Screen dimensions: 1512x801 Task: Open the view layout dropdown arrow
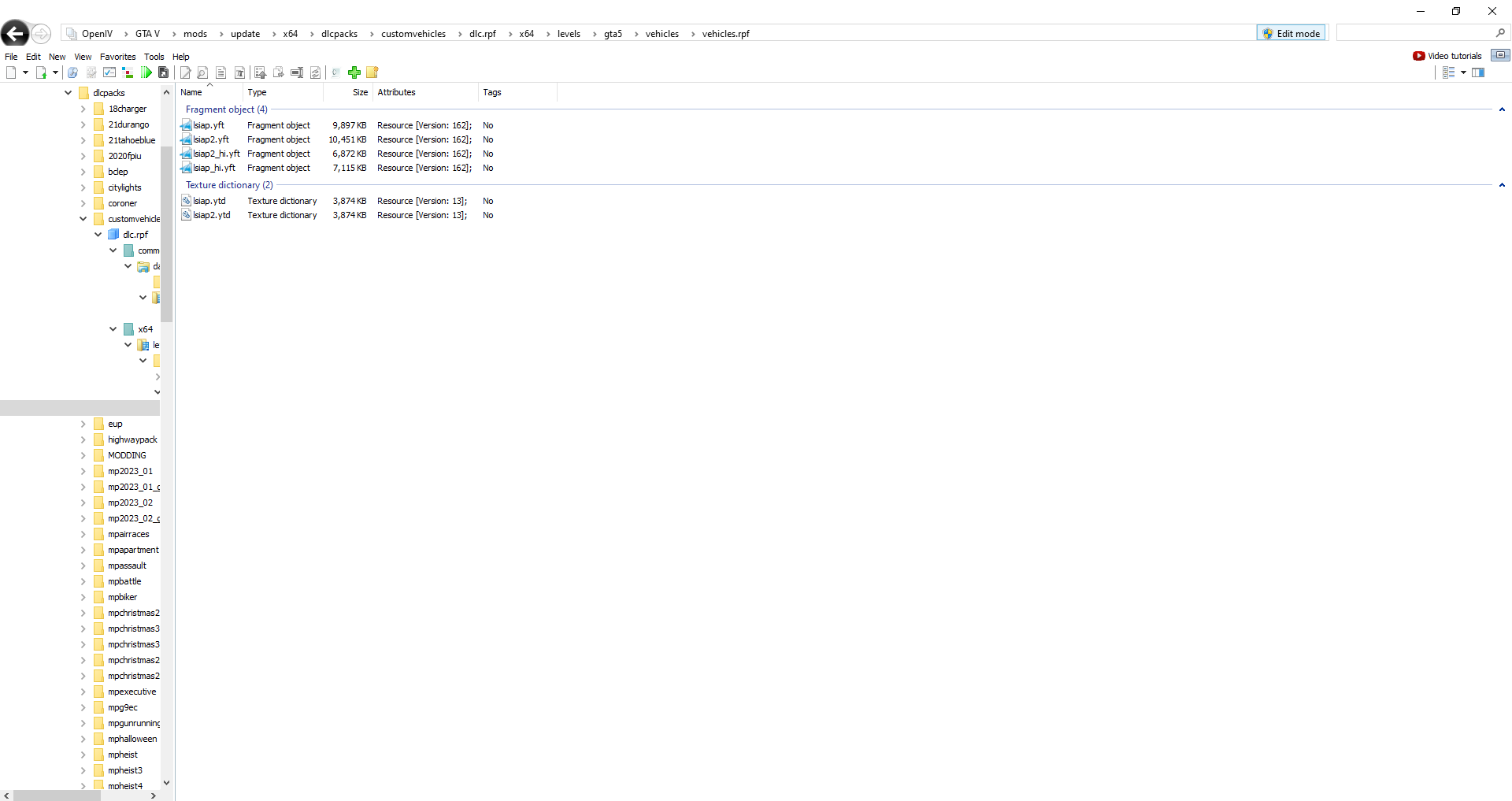[1463, 72]
